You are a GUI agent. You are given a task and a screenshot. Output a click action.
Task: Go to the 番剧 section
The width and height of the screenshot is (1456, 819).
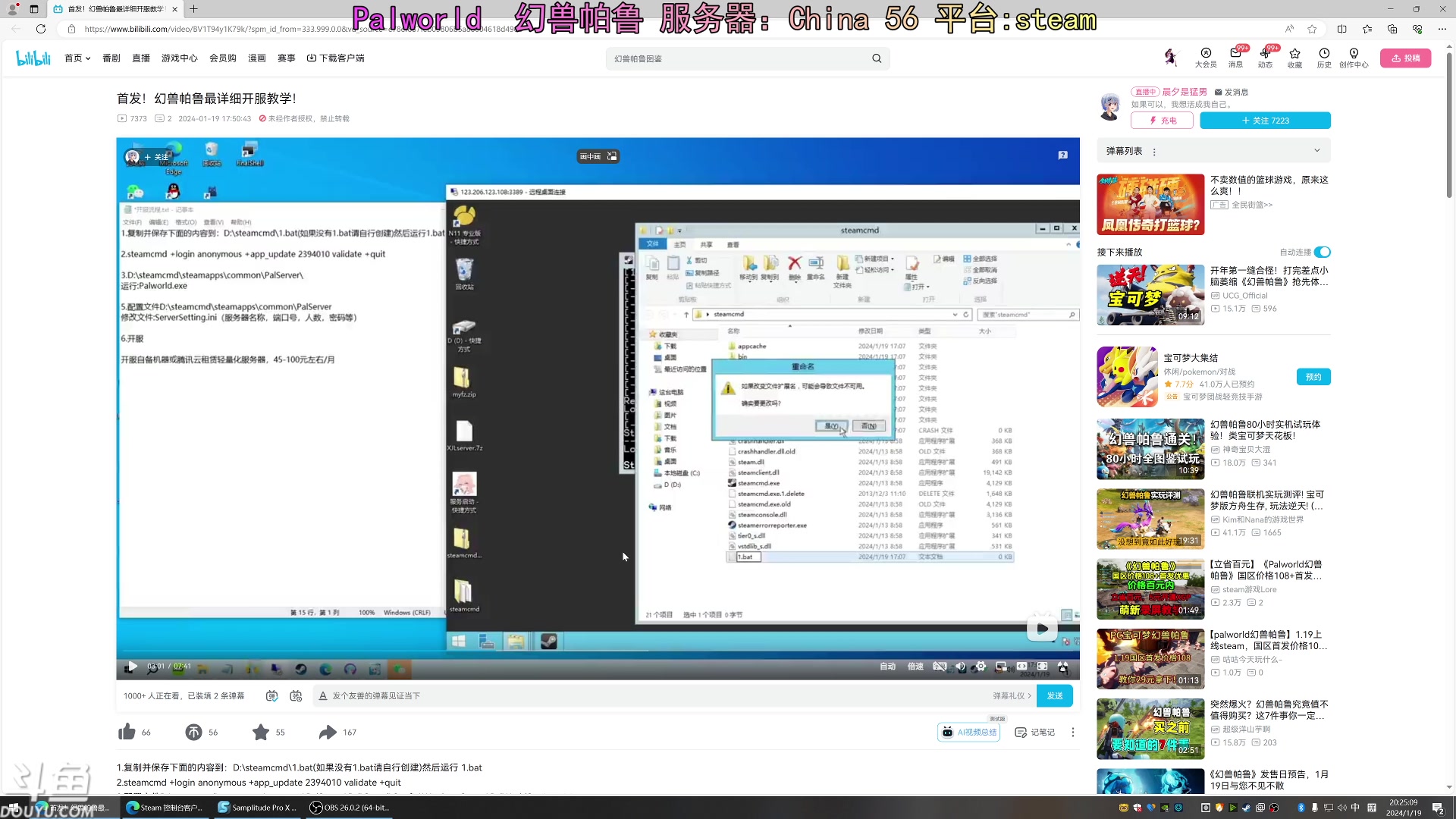111,58
